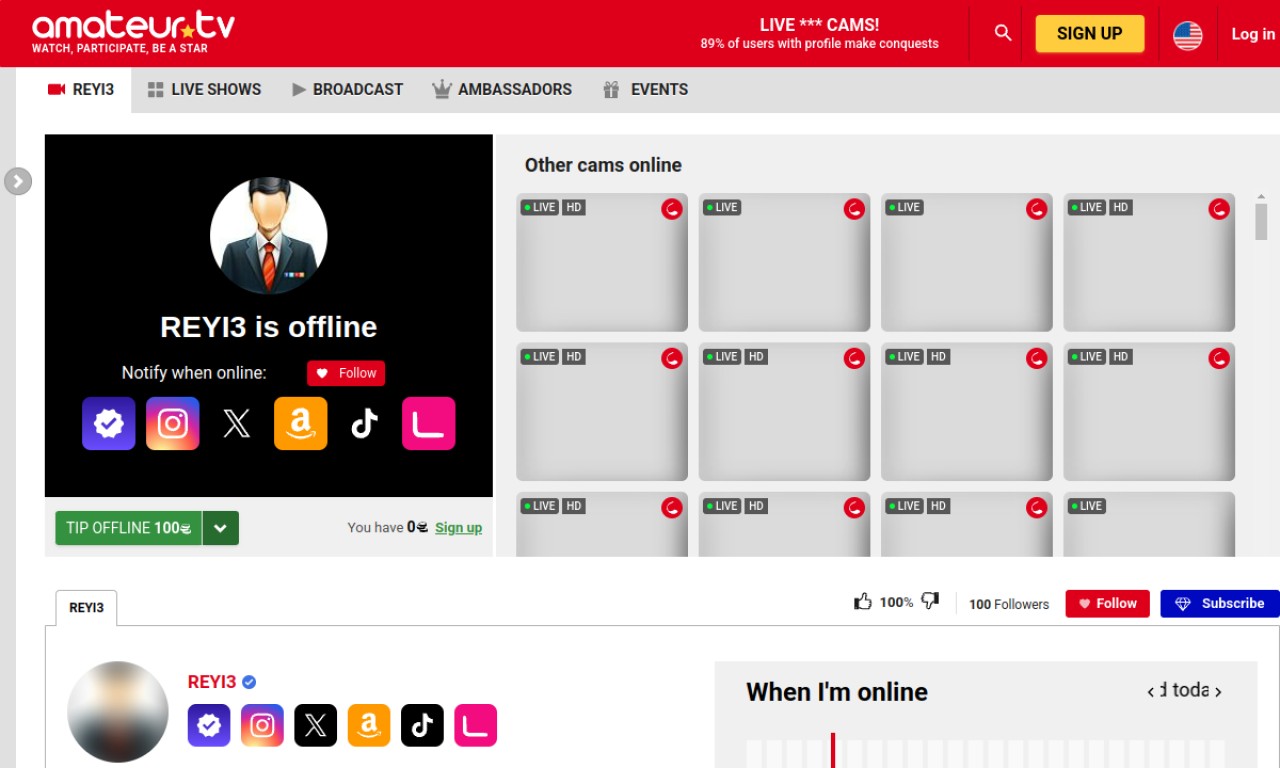
Task: Open TikTok link in offline player
Action: click(365, 423)
